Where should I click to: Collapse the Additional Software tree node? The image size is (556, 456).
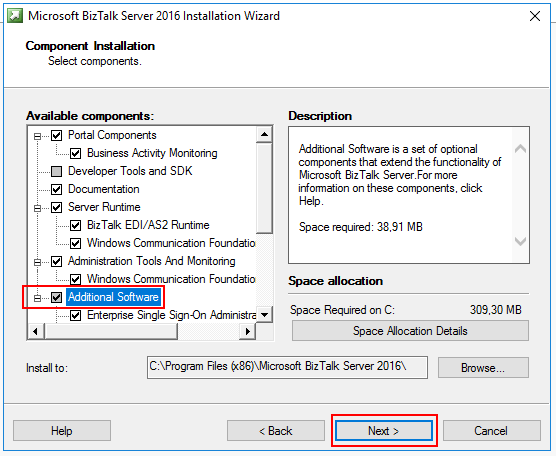37,298
